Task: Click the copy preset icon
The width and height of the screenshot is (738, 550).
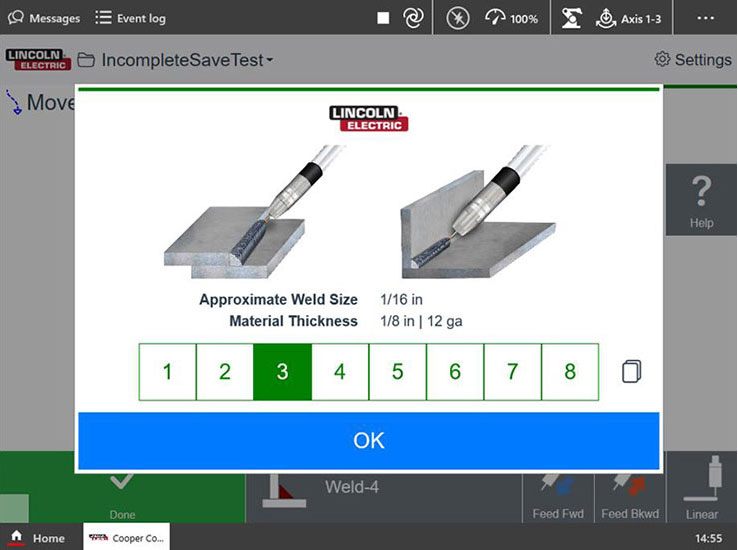Action: click(x=631, y=371)
